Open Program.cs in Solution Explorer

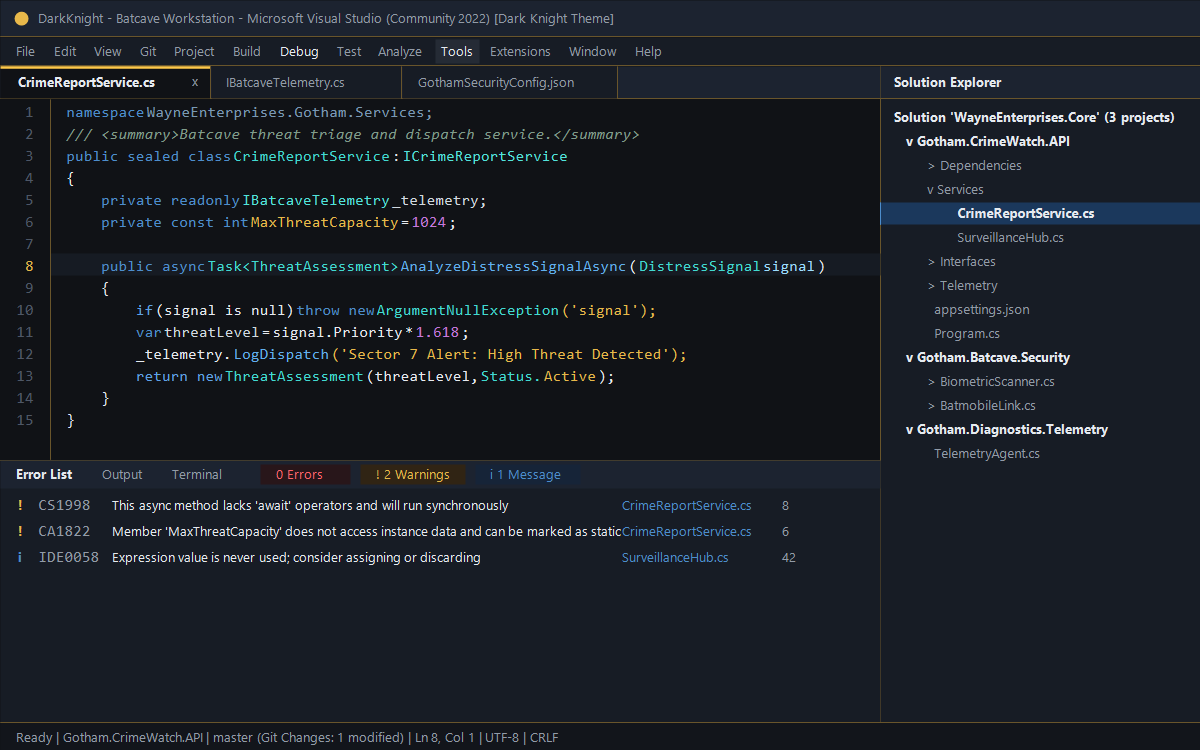pyautogui.click(x=967, y=334)
